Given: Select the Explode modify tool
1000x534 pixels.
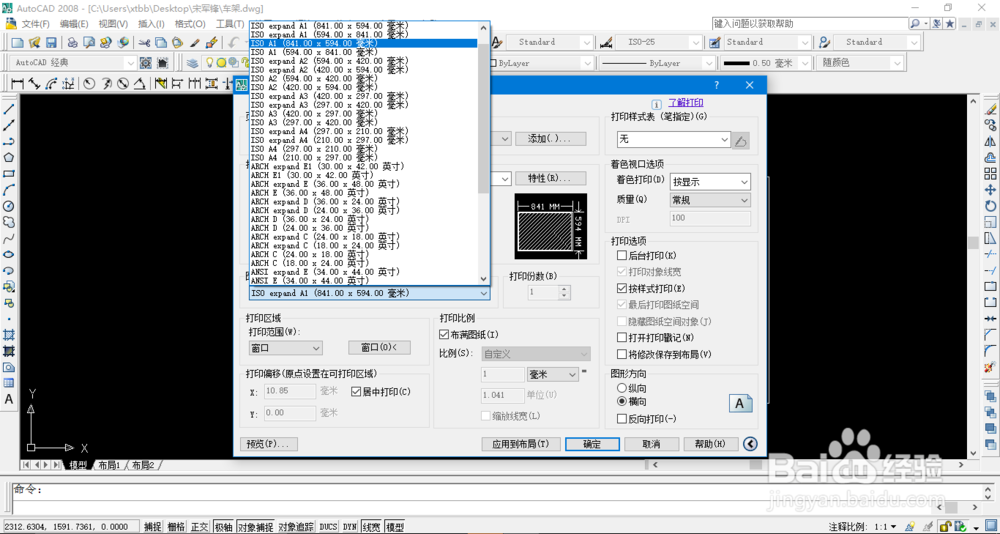Looking at the screenshot, I should (x=990, y=367).
